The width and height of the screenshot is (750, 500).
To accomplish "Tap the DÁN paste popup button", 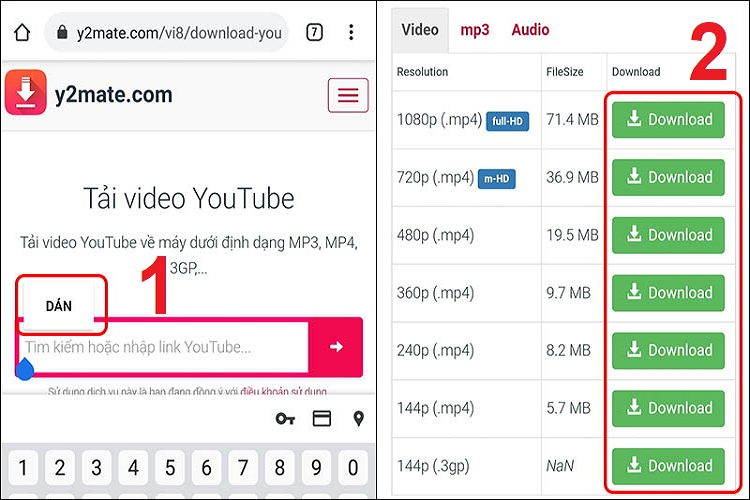I will (x=59, y=306).
